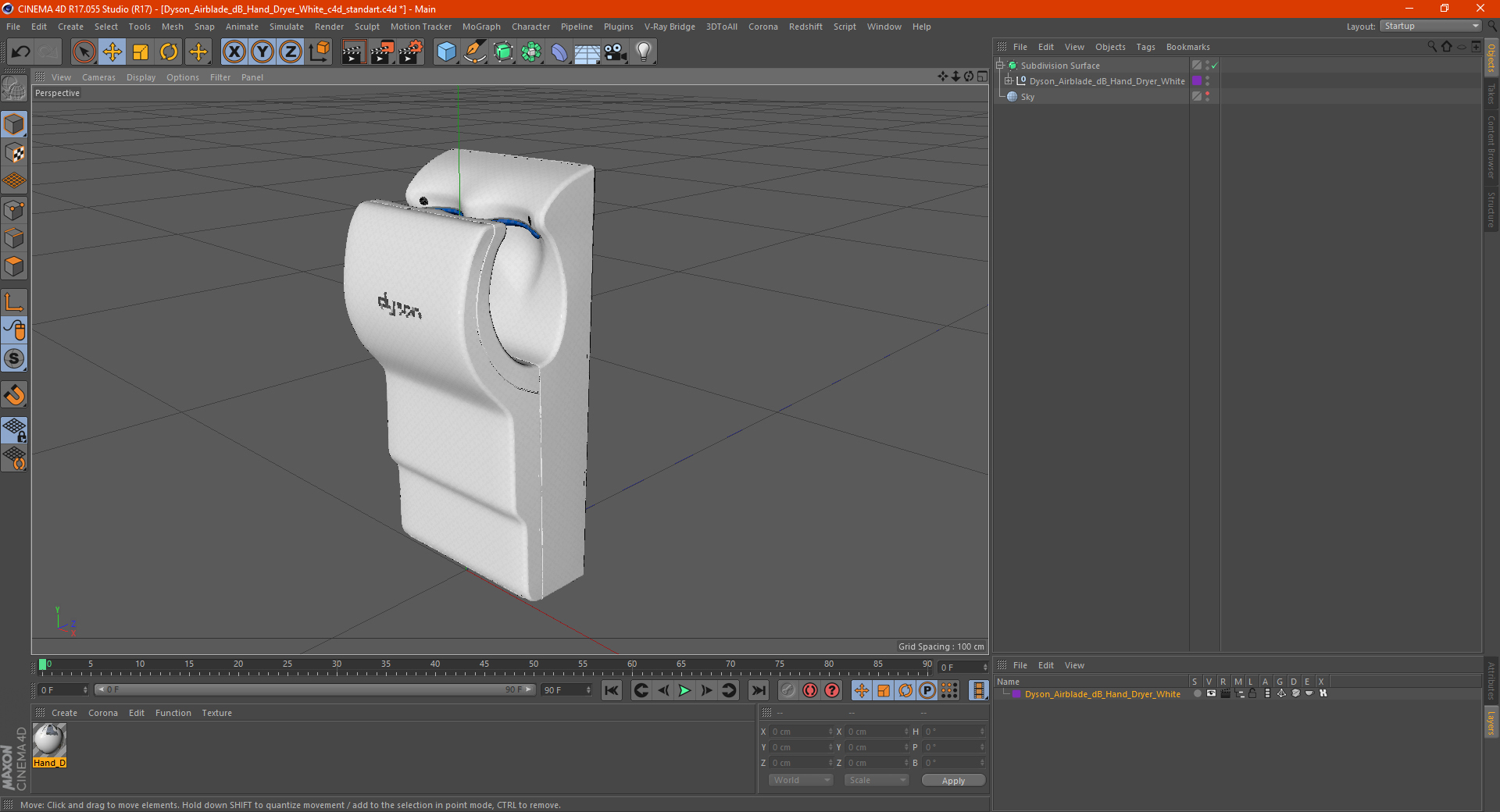
Task: Open the Simulate menu
Action: pos(287,27)
